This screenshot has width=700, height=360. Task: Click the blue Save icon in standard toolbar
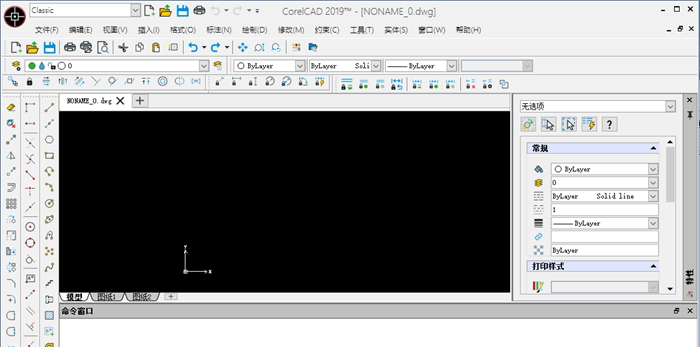click(50, 47)
